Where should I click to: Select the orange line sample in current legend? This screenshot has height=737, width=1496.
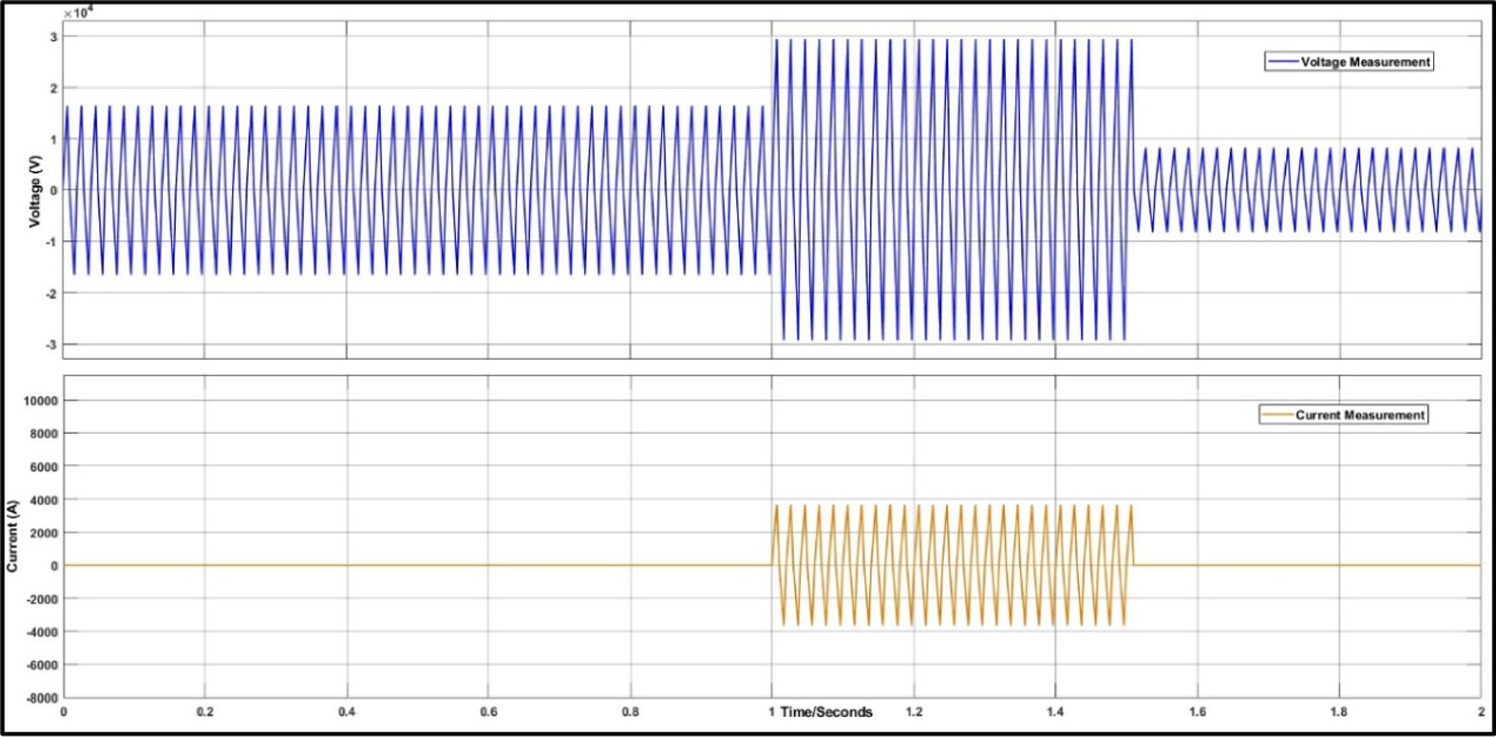pos(1278,414)
